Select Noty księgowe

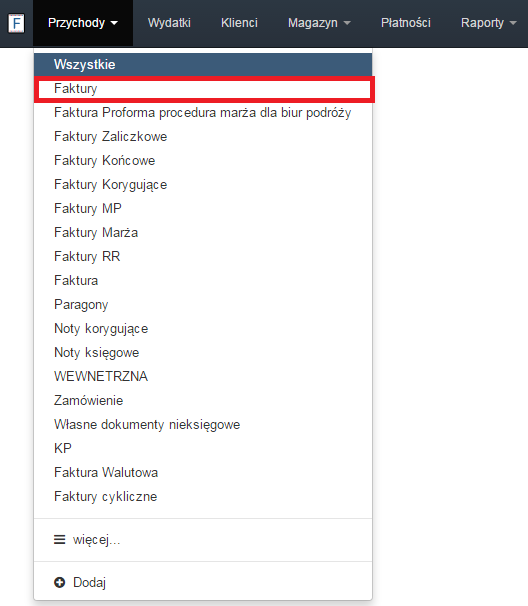pyautogui.click(x=203, y=352)
